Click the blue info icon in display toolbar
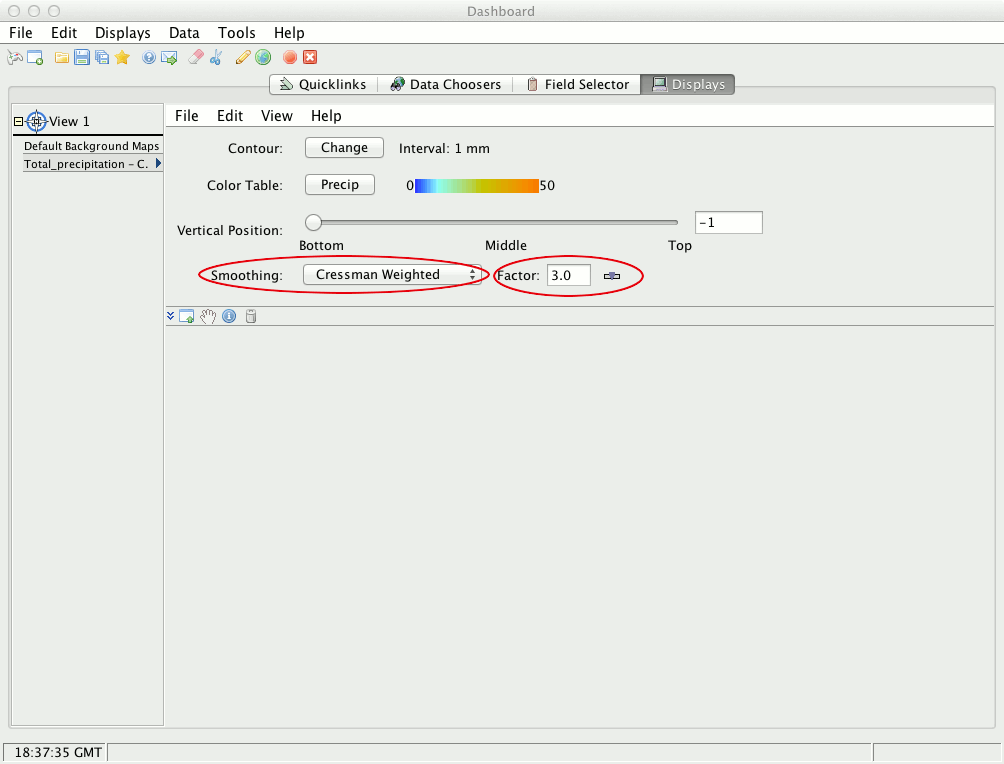The width and height of the screenshot is (1004, 764). click(x=229, y=317)
